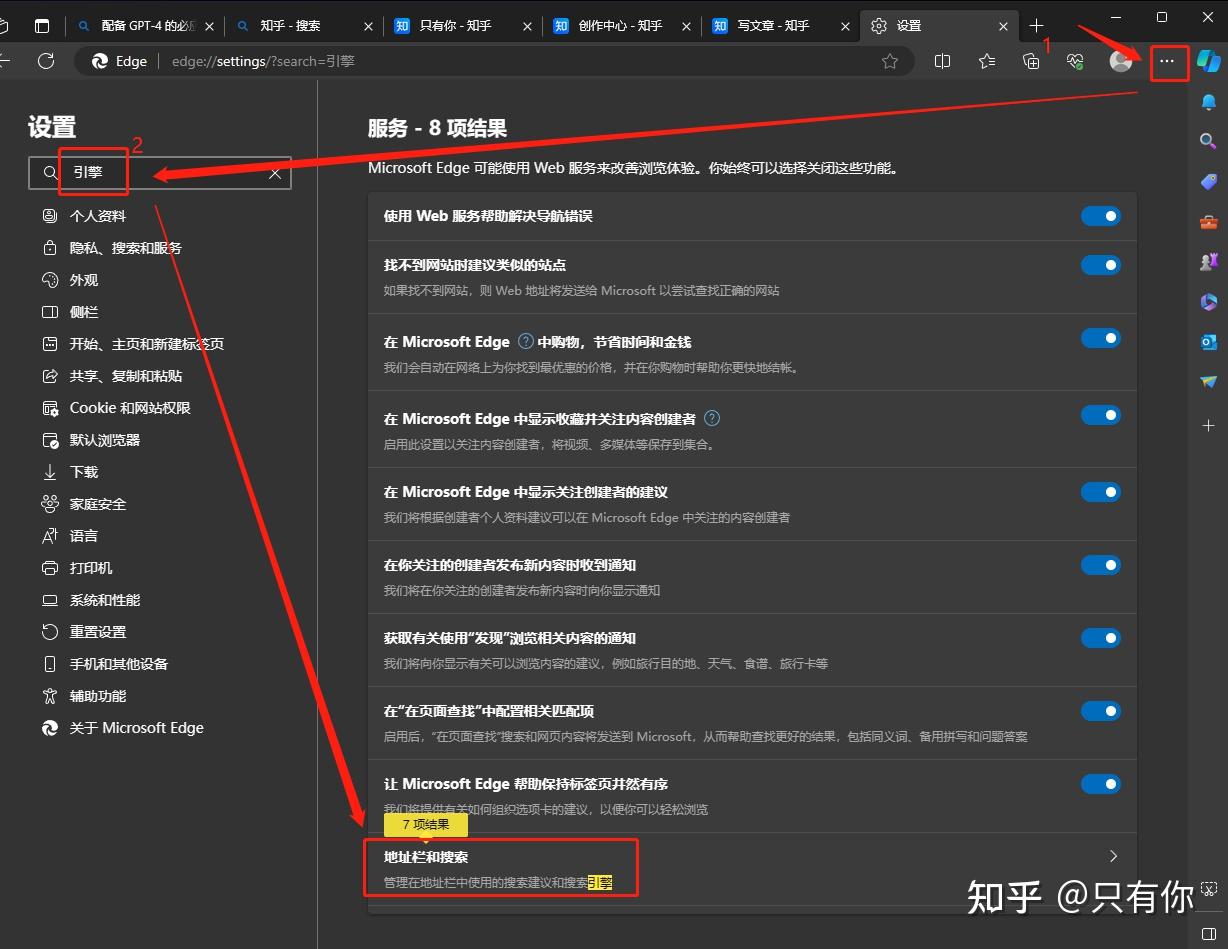Screen dimensions: 1228x949
Task: Toggle 在页面查找中配置相关匹配项 switch
Action: tap(1101, 711)
